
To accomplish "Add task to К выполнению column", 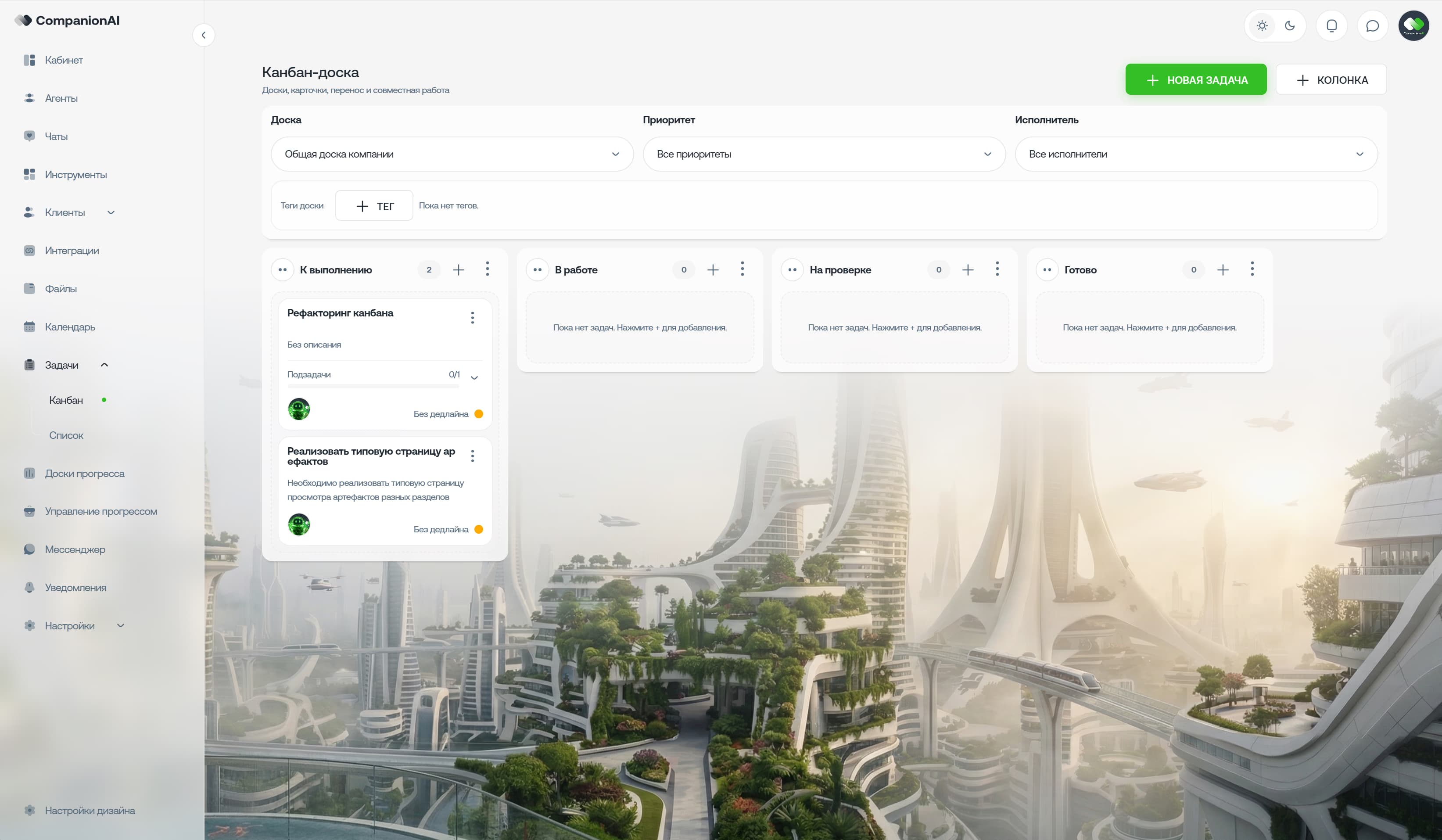I will click(458, 270).
